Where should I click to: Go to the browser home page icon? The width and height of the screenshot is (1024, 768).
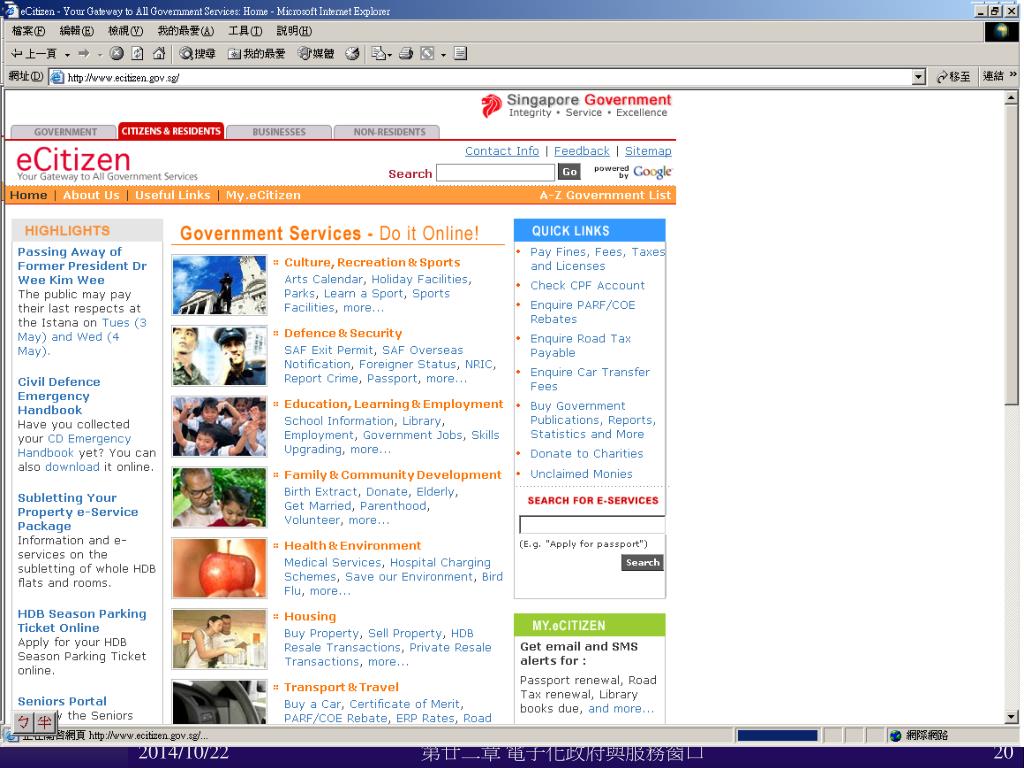(x=158, y=54)
